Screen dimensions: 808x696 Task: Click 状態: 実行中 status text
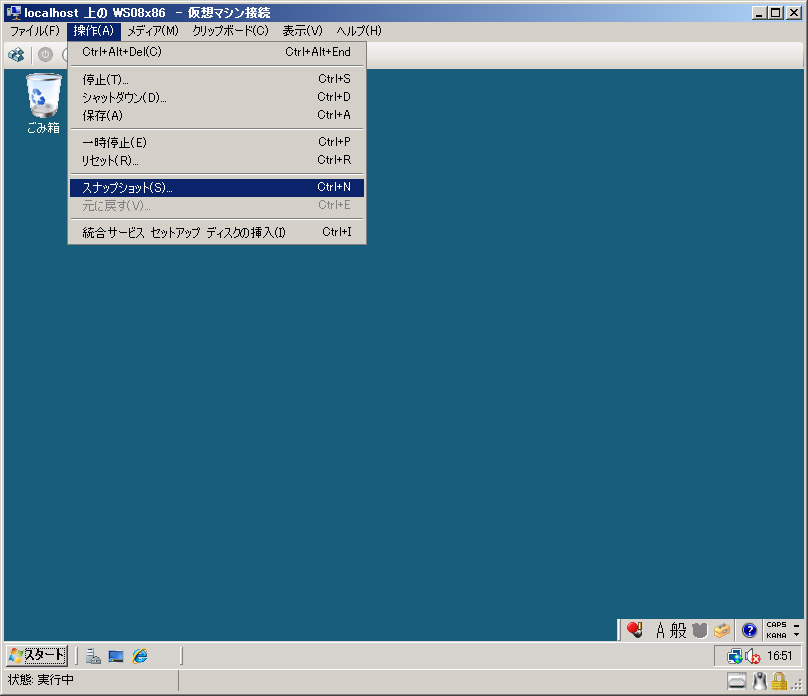point(41,680)
